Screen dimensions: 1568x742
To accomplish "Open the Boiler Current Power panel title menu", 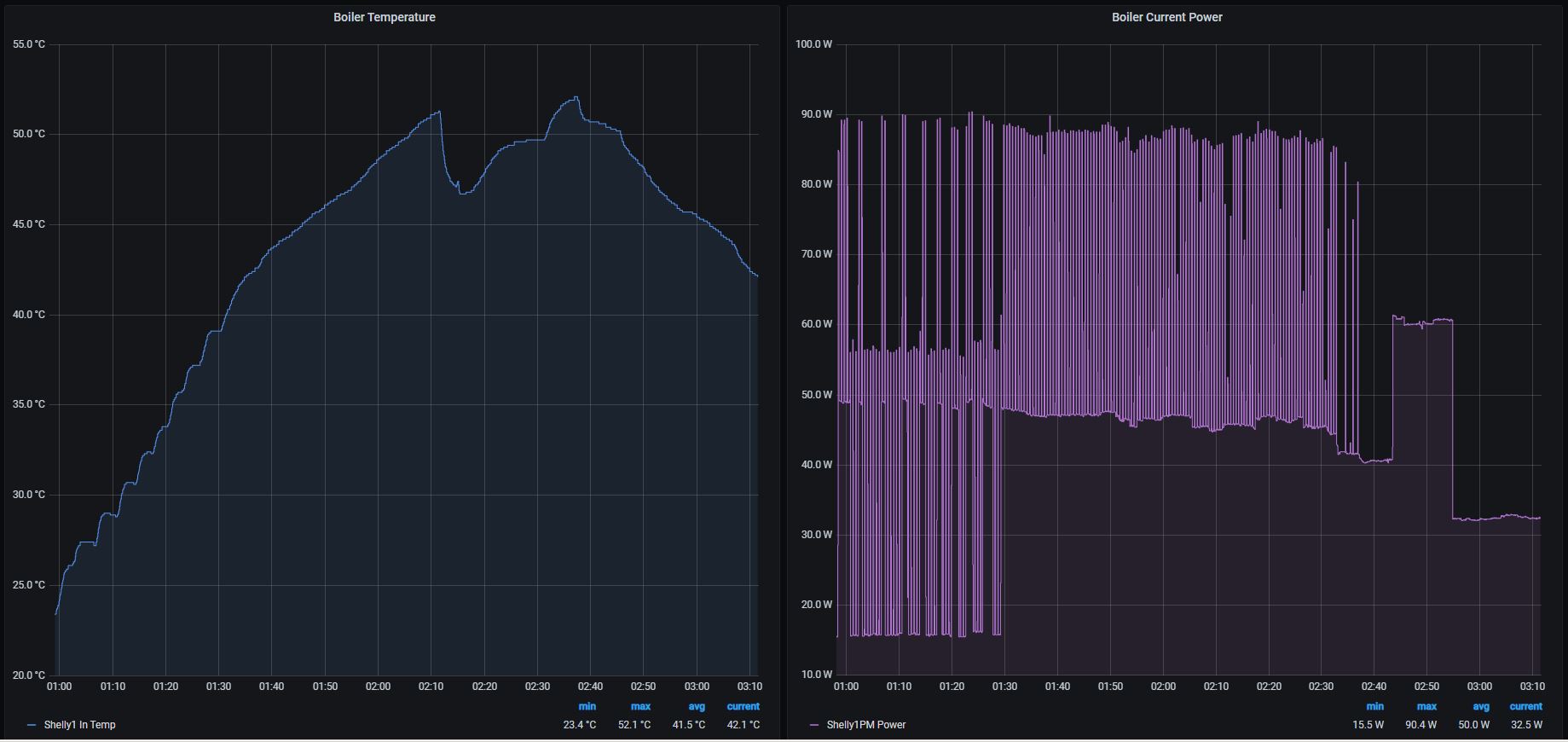I will (1166, 17).
